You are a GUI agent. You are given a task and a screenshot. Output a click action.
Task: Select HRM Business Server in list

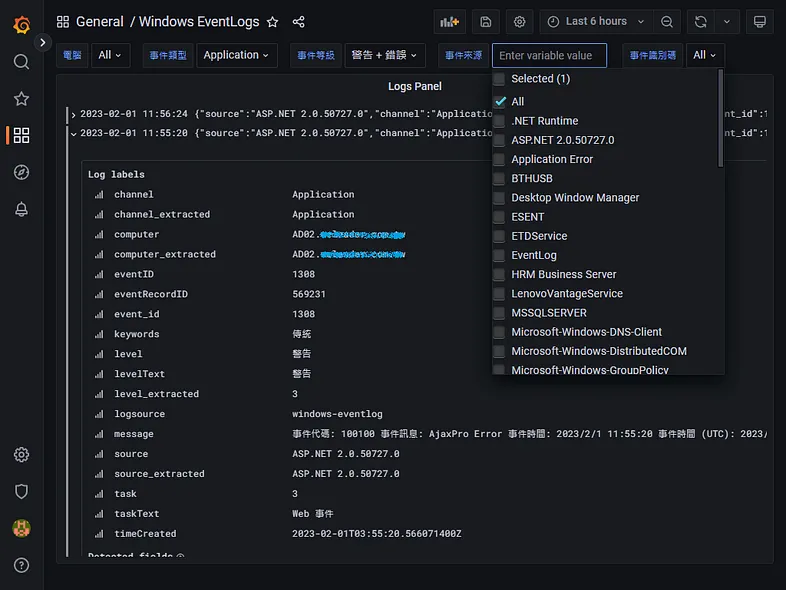(x=563, y=274)
